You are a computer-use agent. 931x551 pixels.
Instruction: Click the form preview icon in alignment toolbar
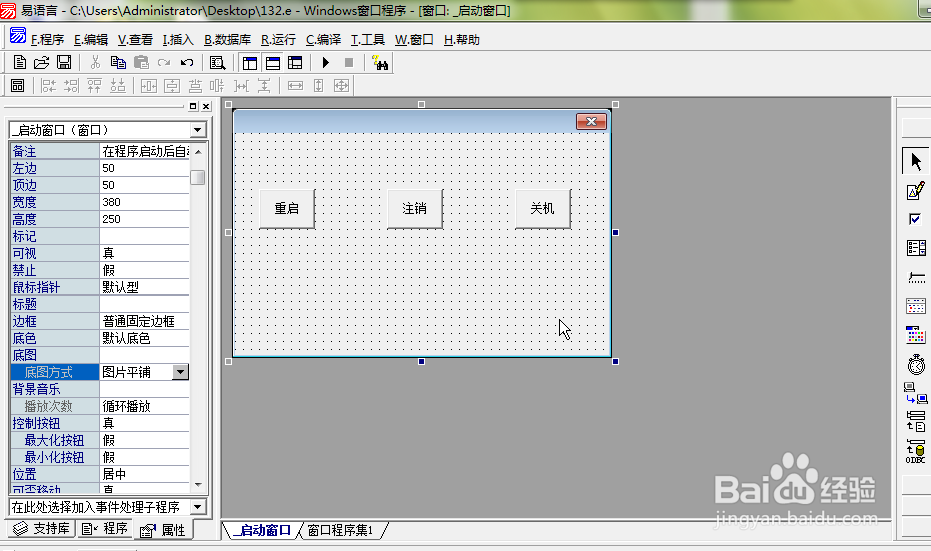(x=18, y=86)
